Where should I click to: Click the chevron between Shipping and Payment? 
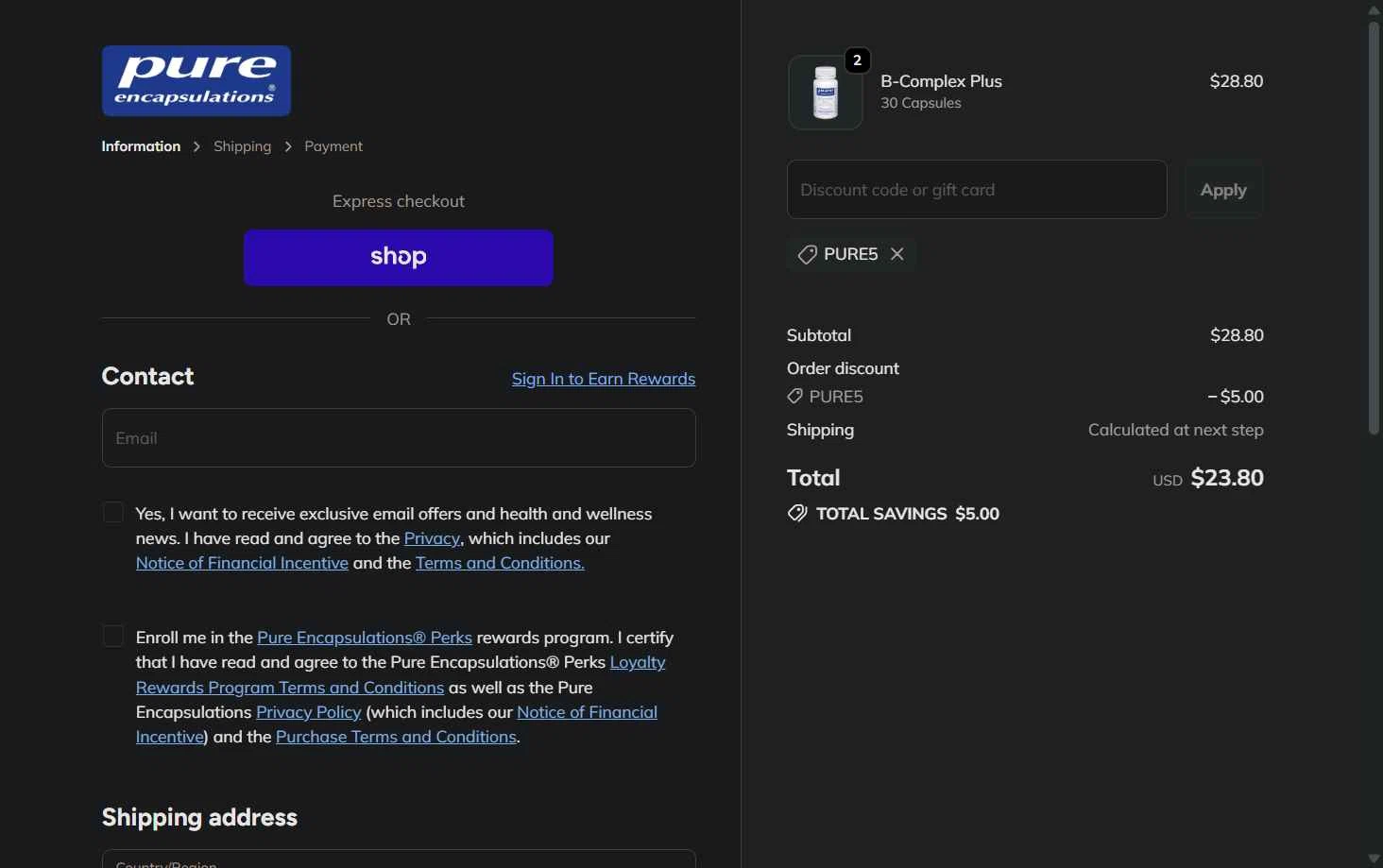(x=288, y=146)
